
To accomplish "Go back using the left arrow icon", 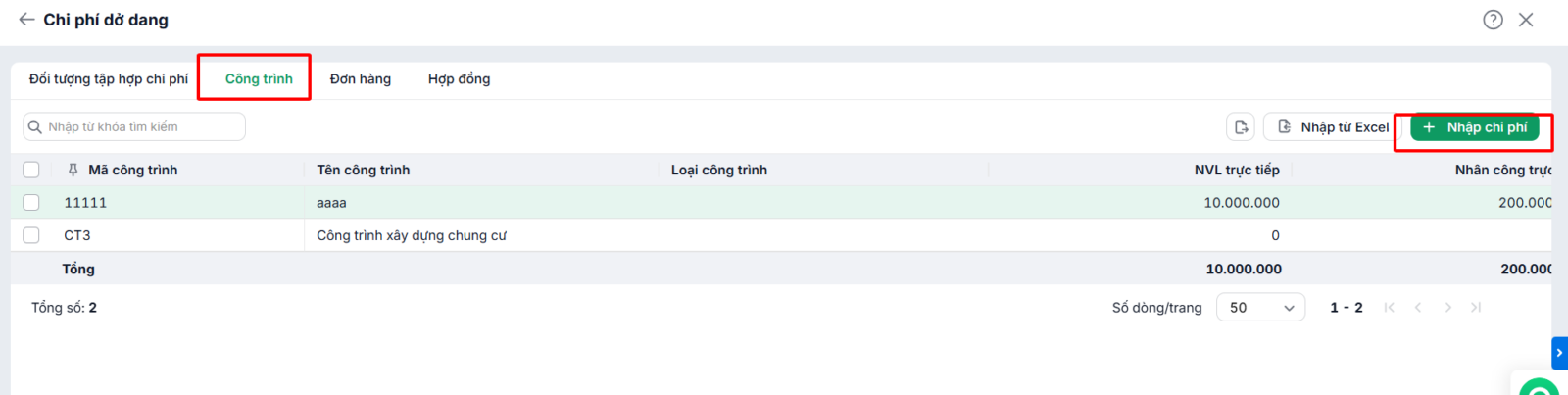I will [26, 20].
